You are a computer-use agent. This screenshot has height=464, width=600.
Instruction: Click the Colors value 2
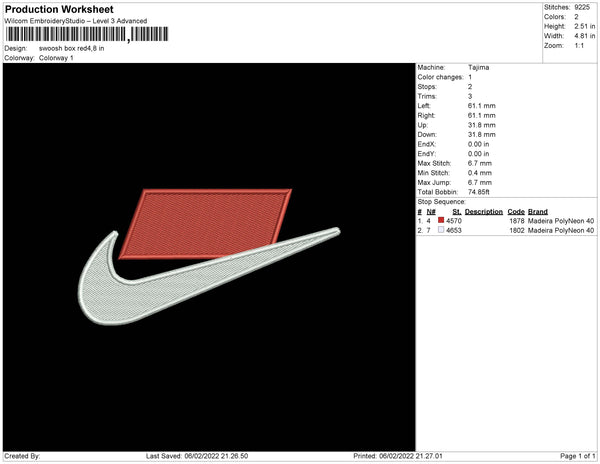tap(576, 17)
